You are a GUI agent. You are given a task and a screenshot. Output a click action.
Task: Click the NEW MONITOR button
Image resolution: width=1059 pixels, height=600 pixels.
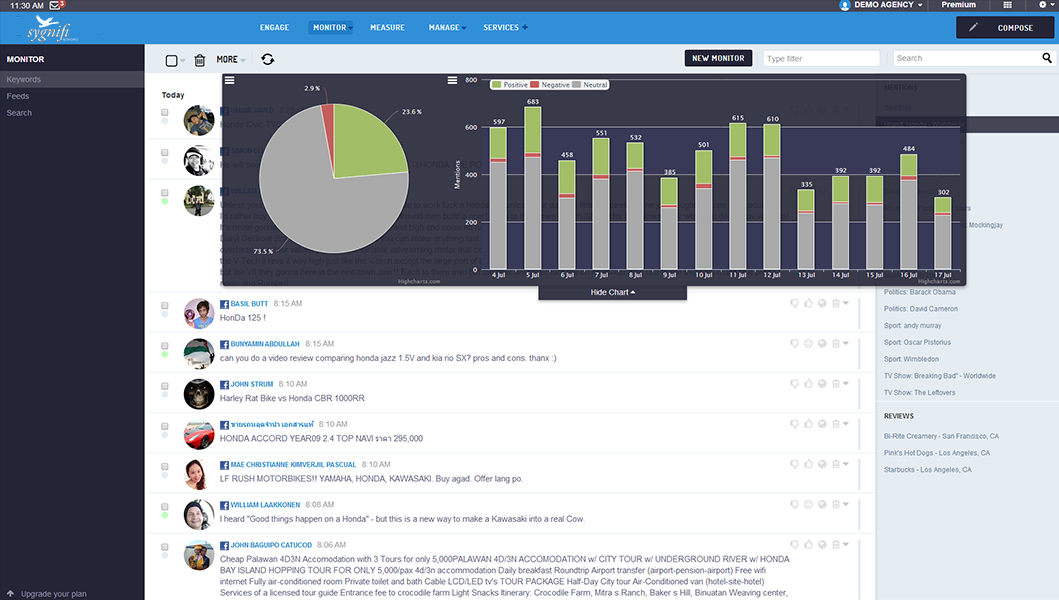tap(718, 58)
